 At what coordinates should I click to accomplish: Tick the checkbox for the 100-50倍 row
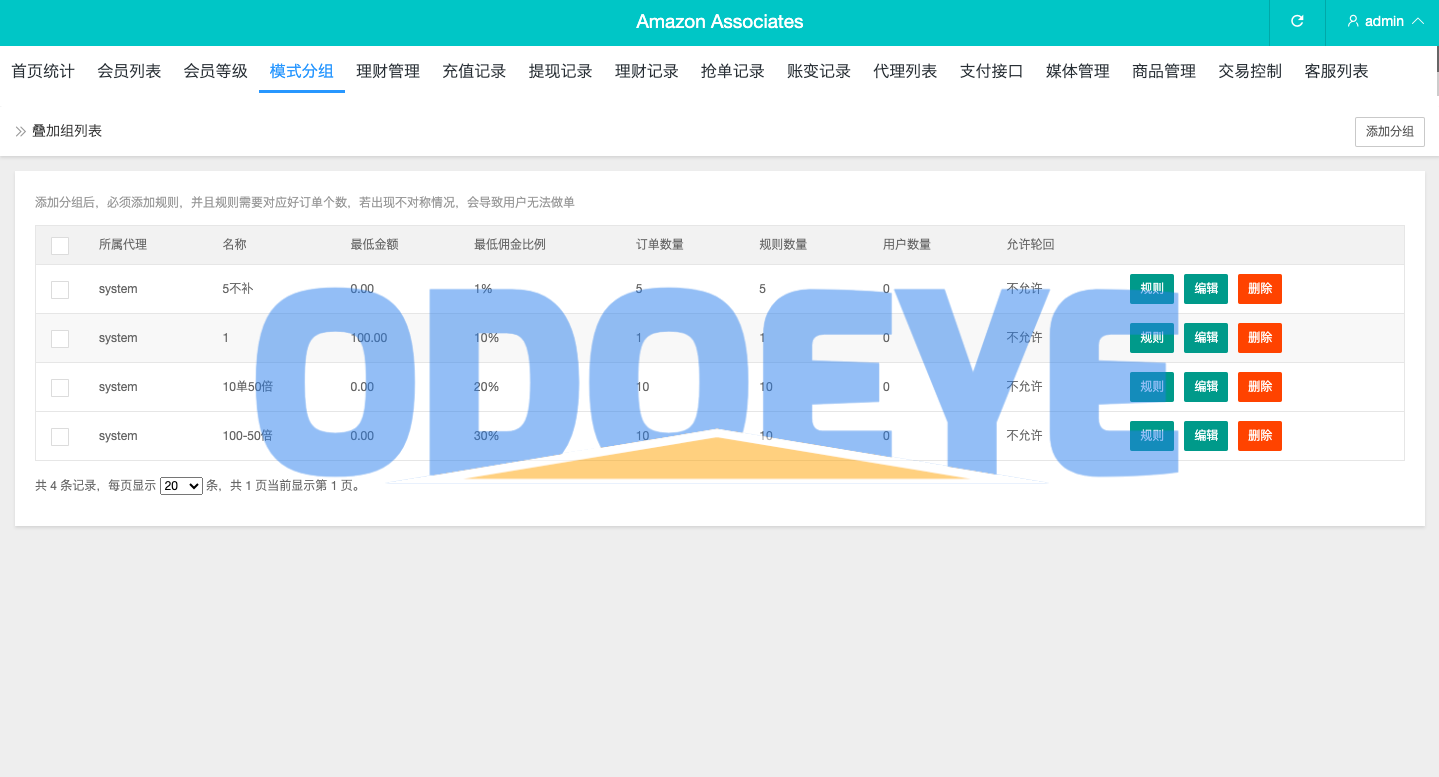(x=60, y=436)
